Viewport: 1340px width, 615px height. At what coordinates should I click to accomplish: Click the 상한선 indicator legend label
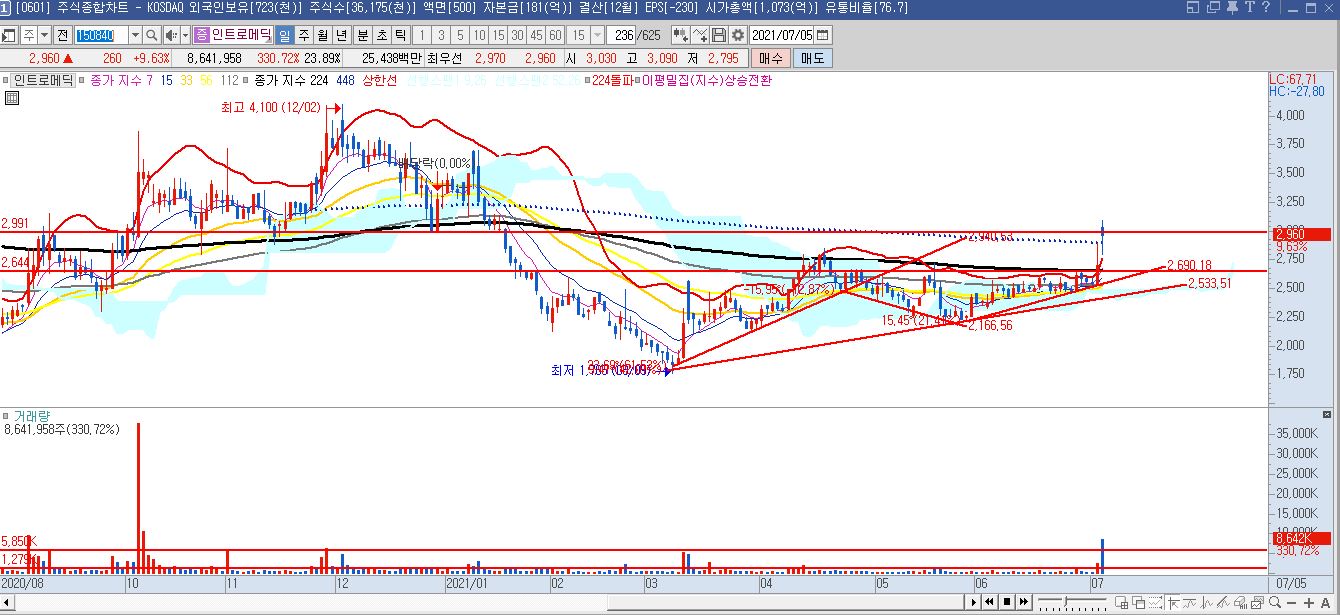coord(380,80)
